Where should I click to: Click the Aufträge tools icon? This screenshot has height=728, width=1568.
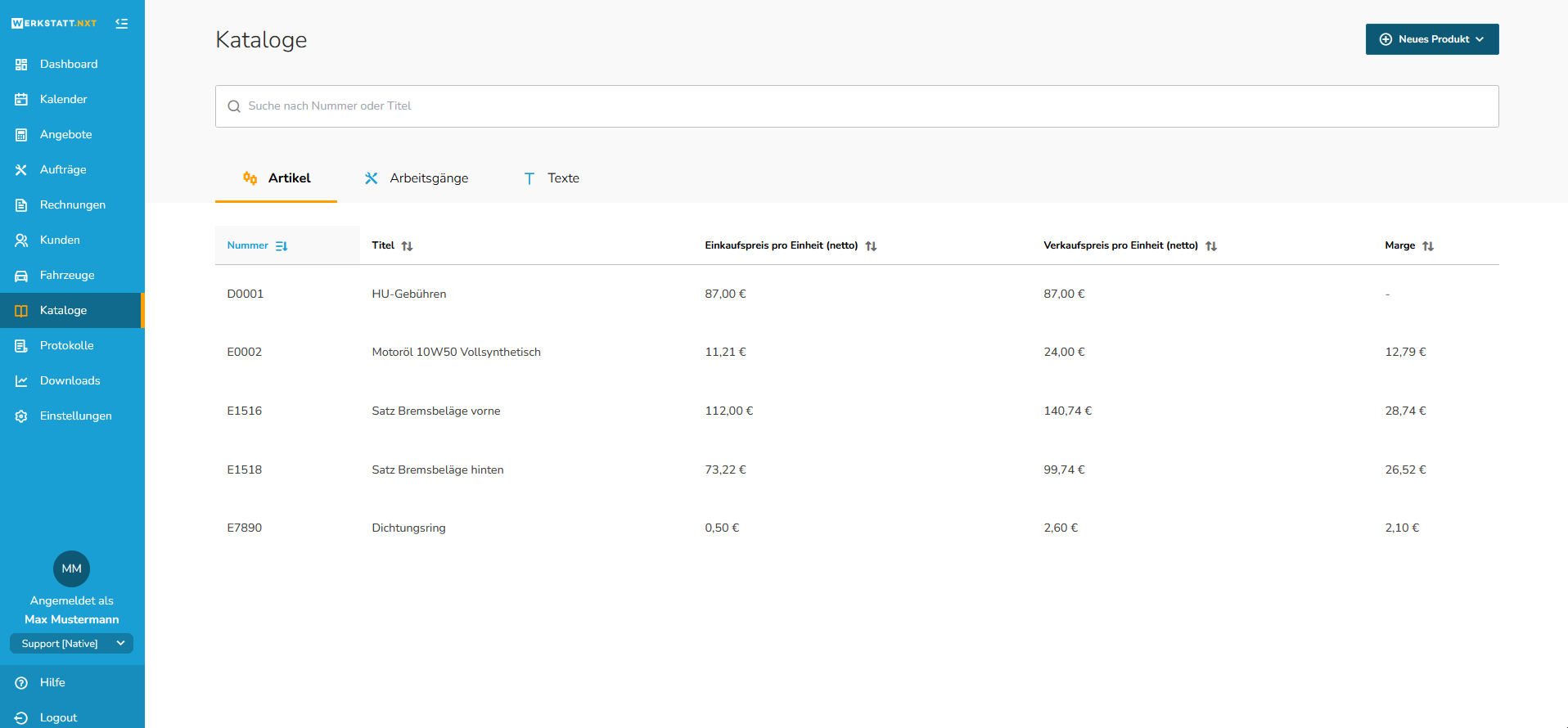click(21, 170)
